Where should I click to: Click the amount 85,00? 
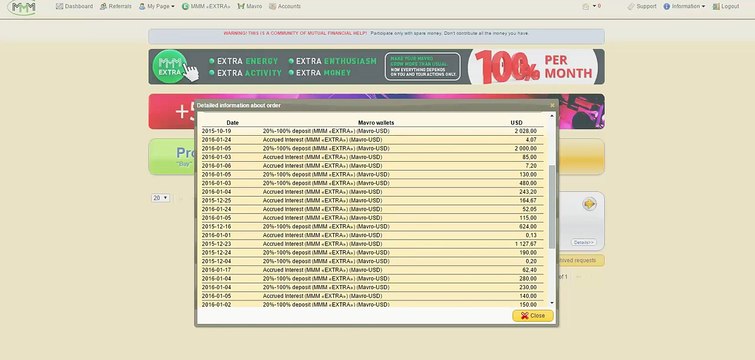point(529,157)
